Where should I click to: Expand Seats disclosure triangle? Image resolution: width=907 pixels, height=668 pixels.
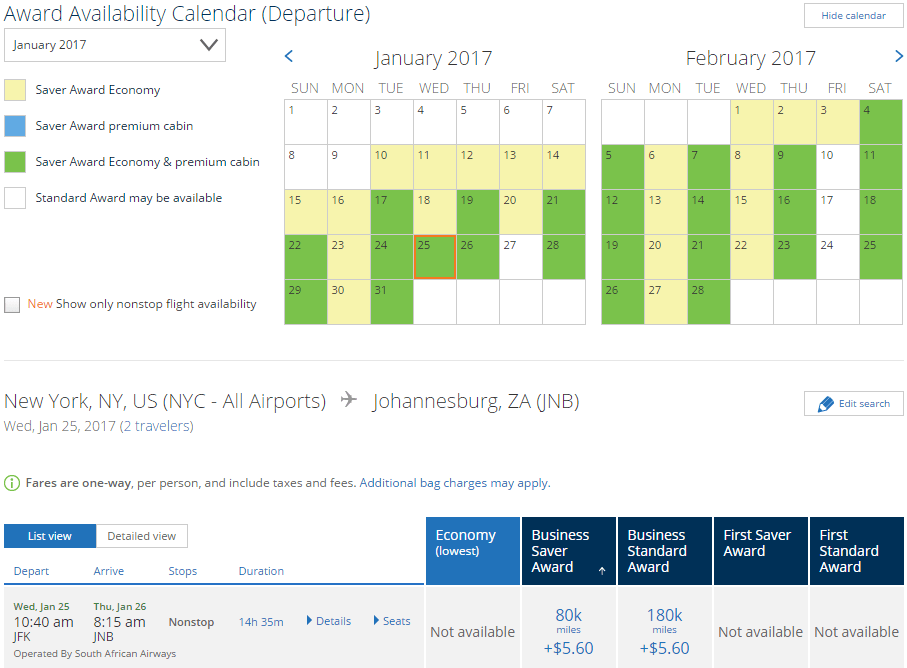pos(376,621)
